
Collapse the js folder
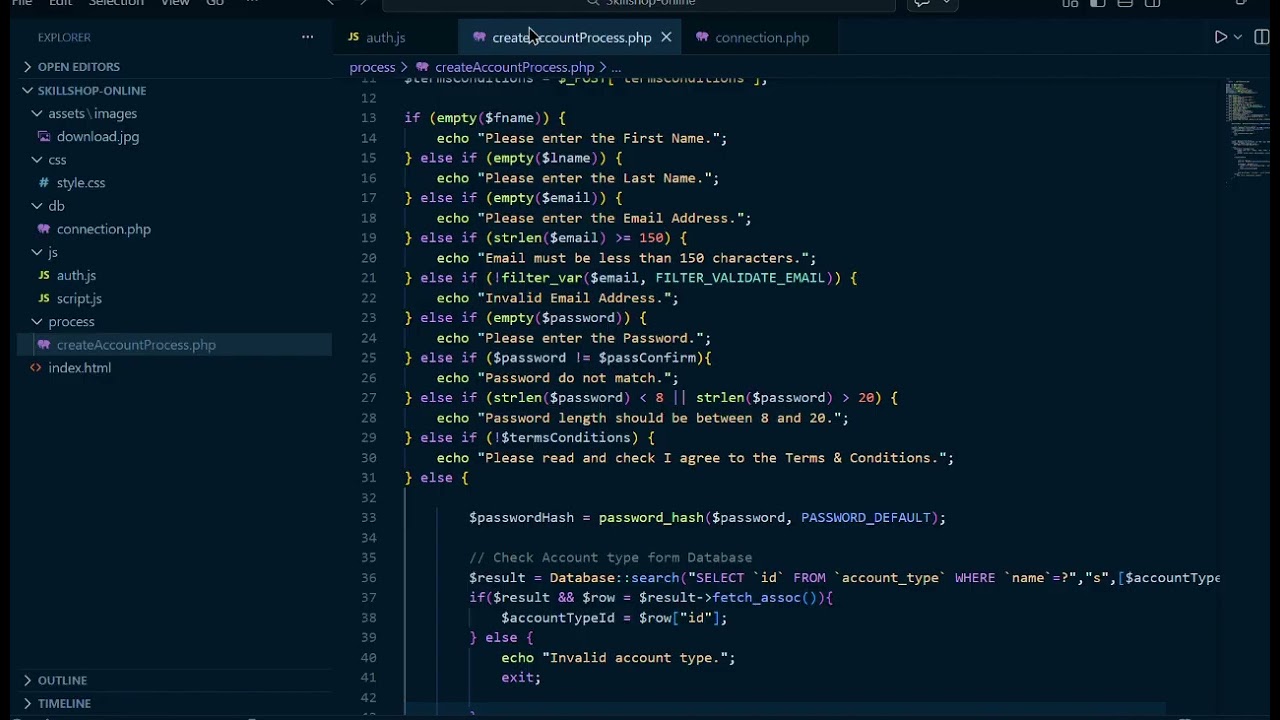coord(37,252)
